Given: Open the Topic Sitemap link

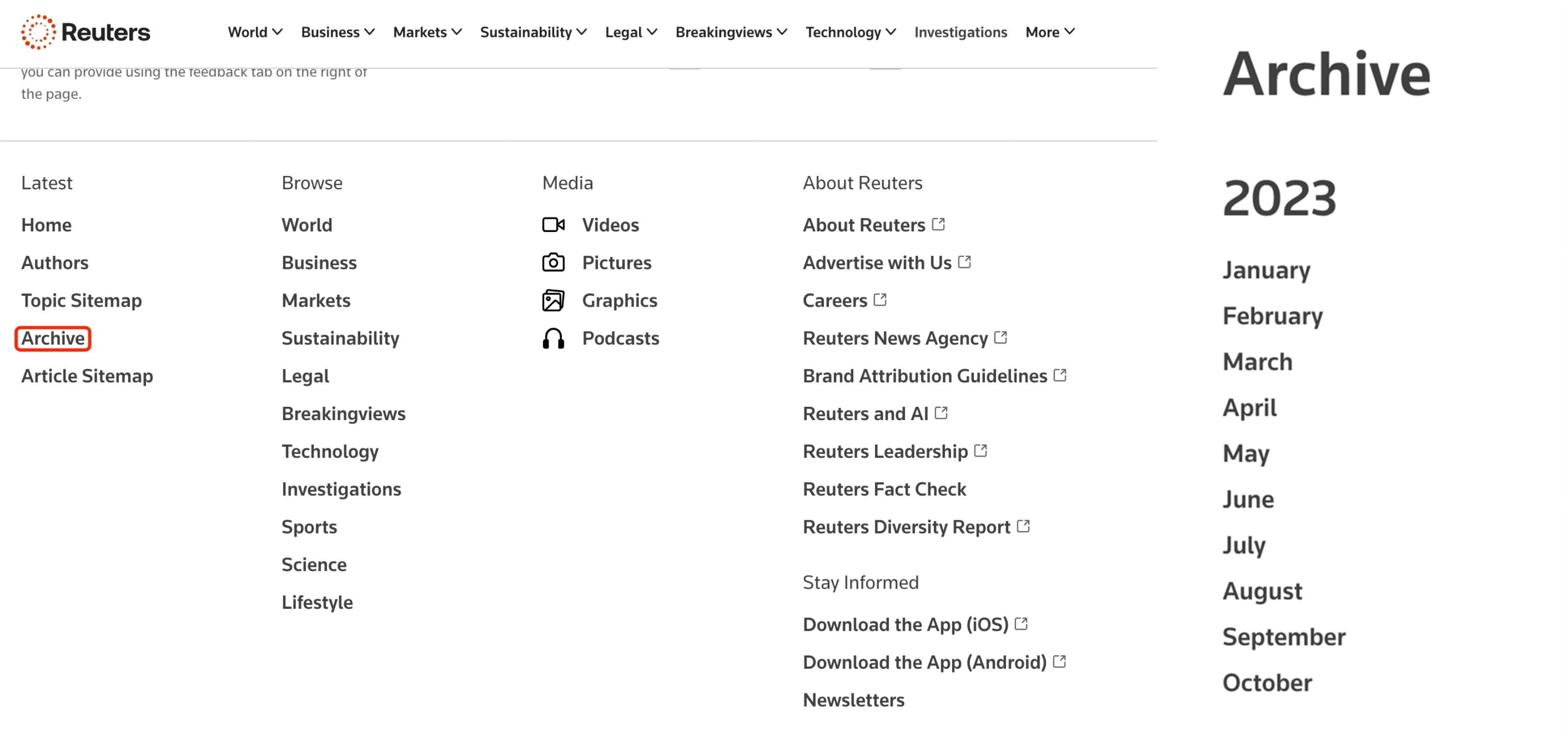Looking at the screenshot, I should coord(82,300).
